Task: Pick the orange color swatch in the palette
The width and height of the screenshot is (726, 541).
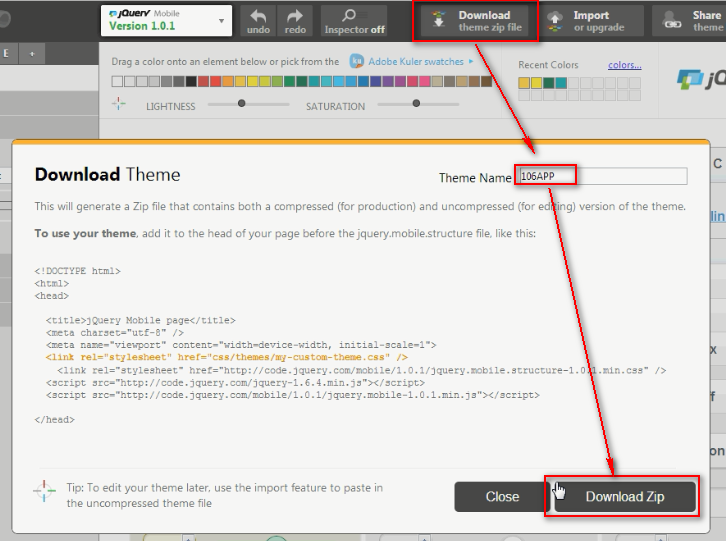Action: 228,82
